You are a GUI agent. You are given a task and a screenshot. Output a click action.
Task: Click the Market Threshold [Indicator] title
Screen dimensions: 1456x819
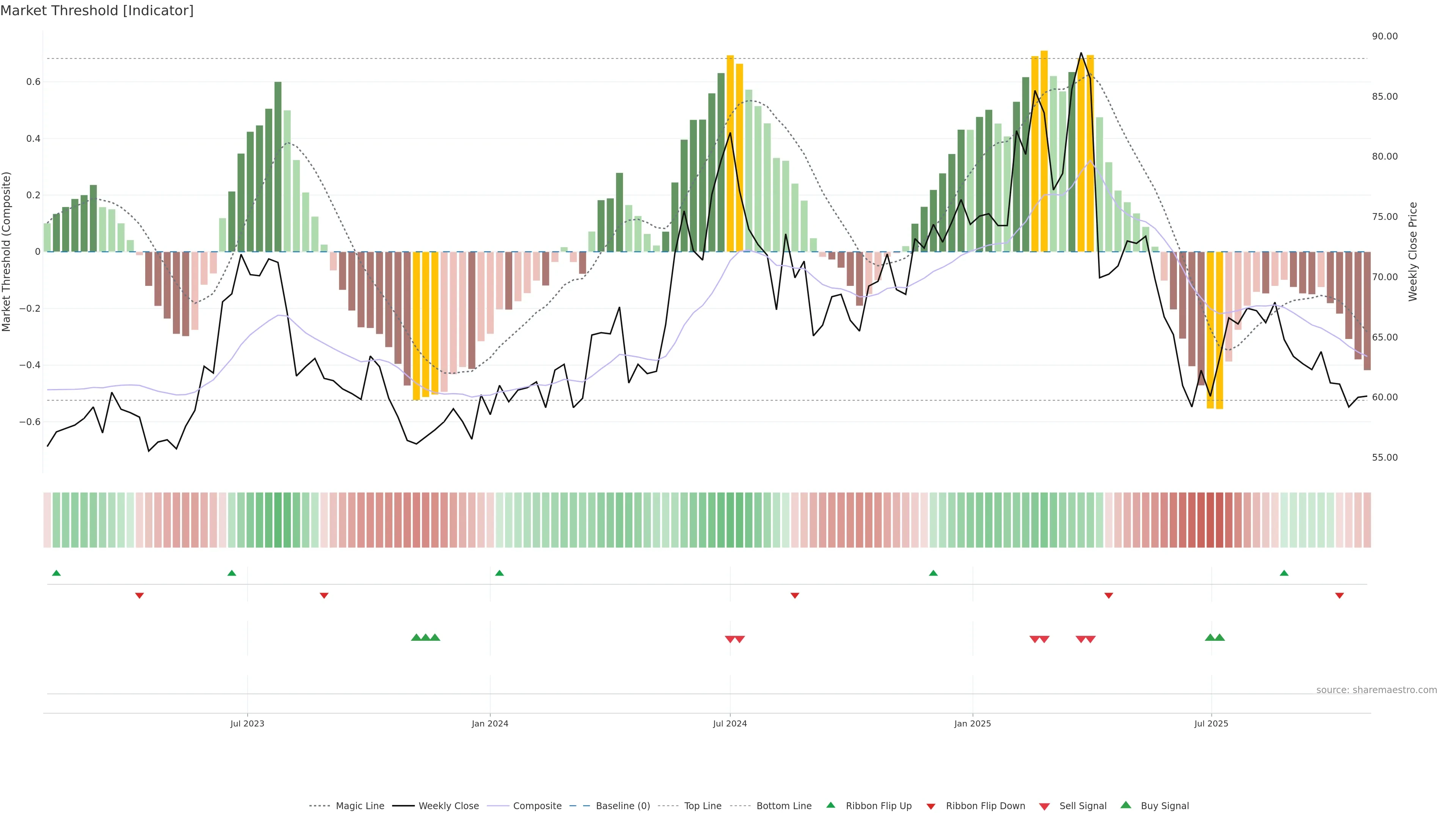point(97,11)
